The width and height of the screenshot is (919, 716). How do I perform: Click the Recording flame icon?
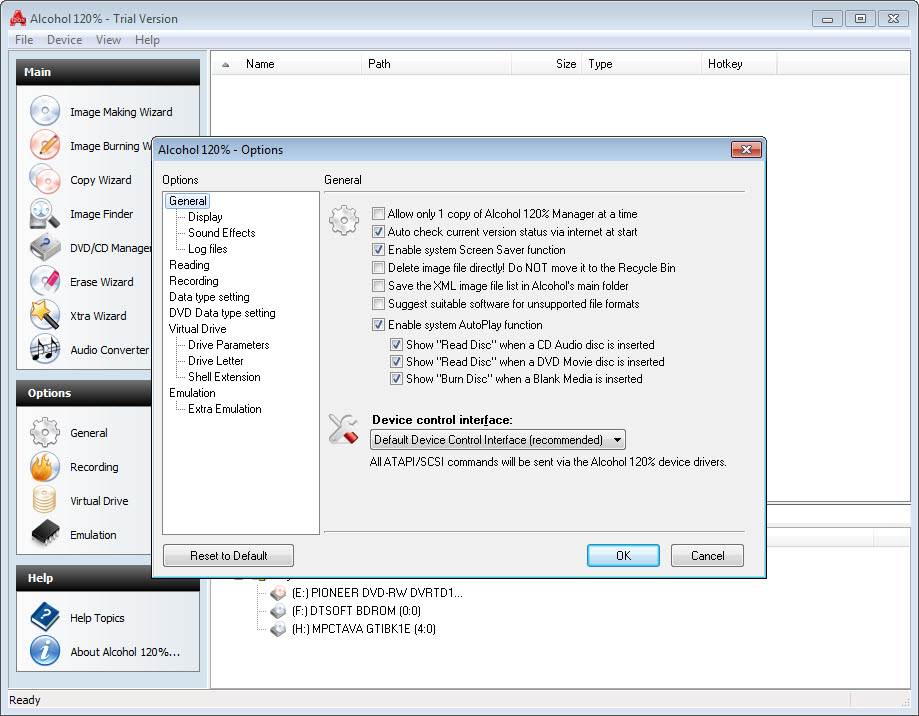[45, 466]
